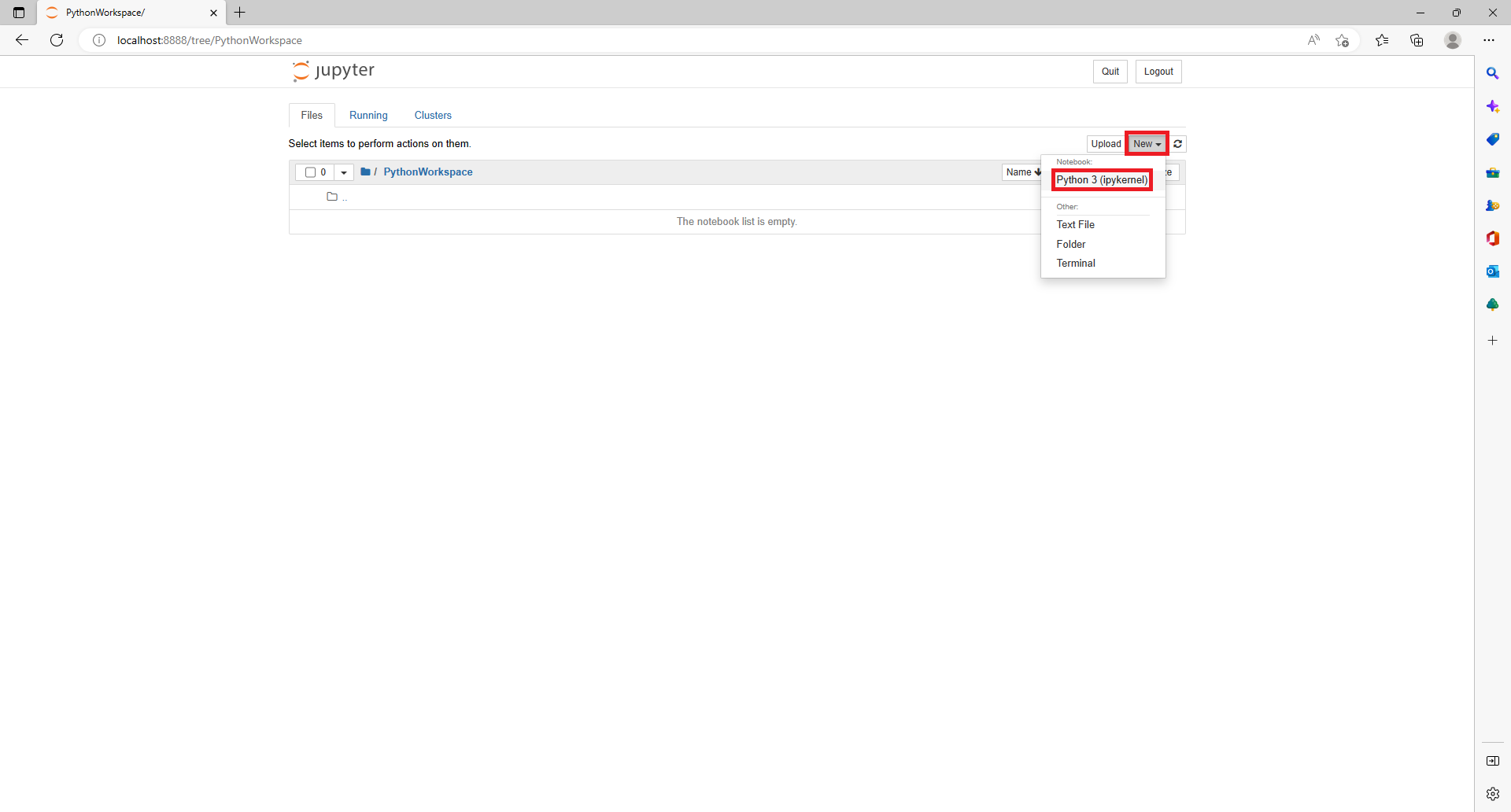Toggle the New dropdown button

coord(1147,144)
